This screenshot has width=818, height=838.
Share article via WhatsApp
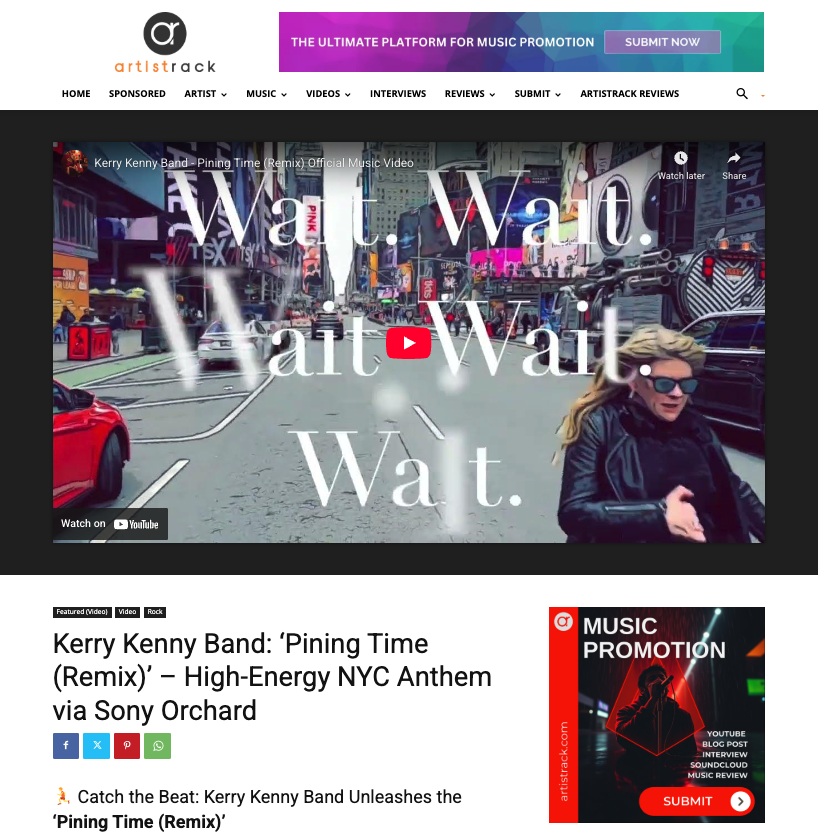[x=158, y=746]
